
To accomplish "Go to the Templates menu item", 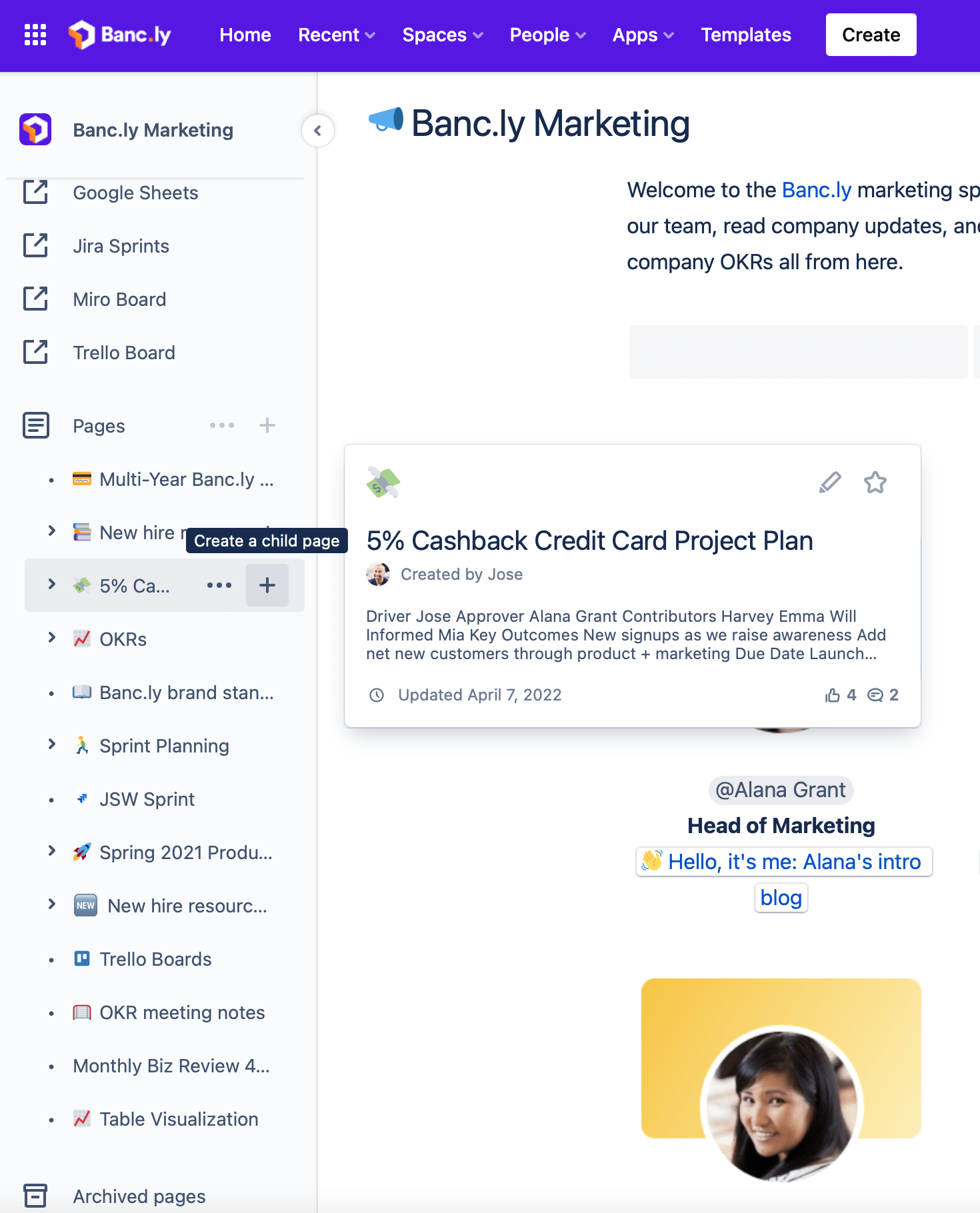I will (746, 35).
